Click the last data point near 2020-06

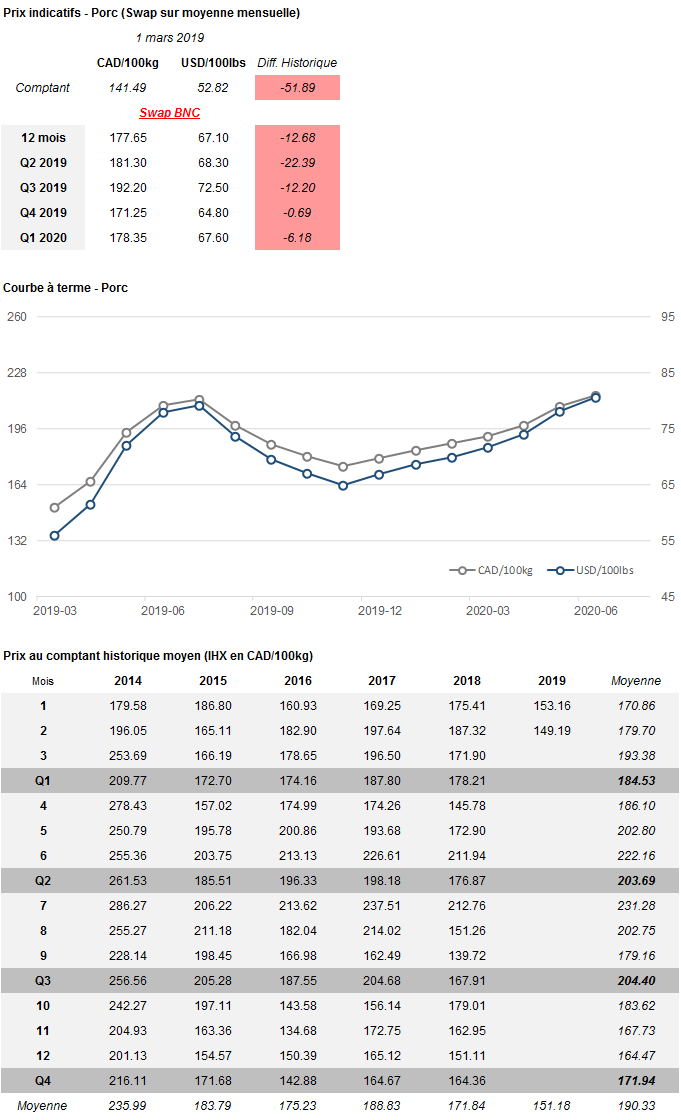point(595,397)
